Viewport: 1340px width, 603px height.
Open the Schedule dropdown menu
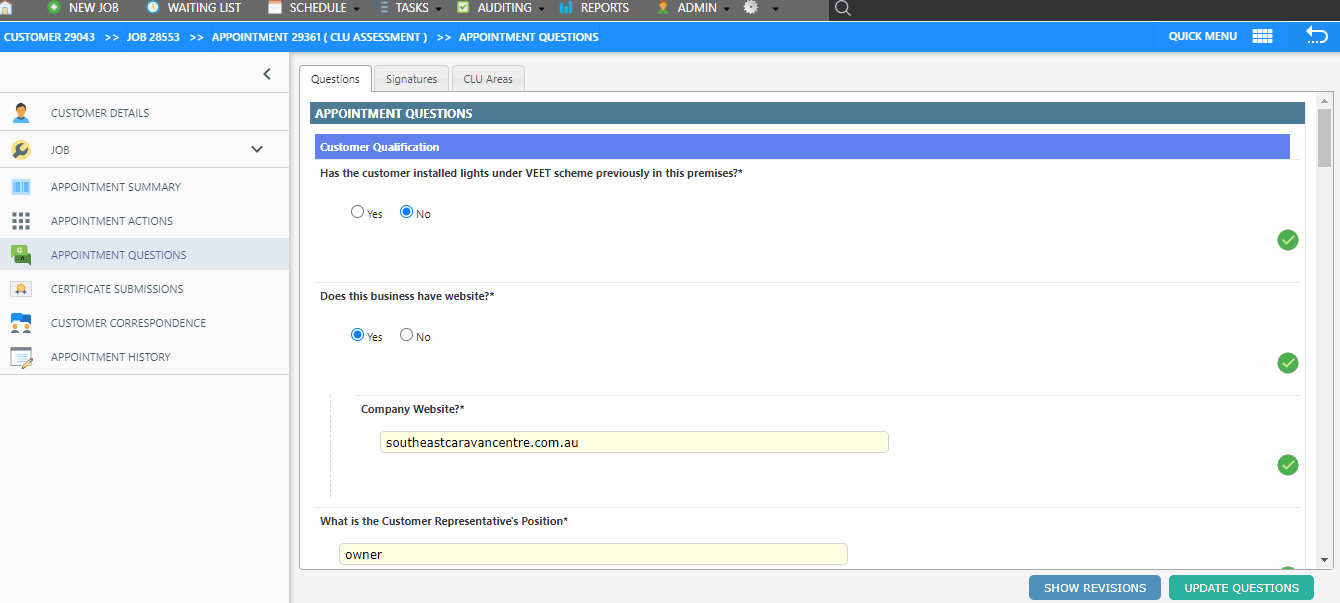pyautogui.click(x=317, y=8)
